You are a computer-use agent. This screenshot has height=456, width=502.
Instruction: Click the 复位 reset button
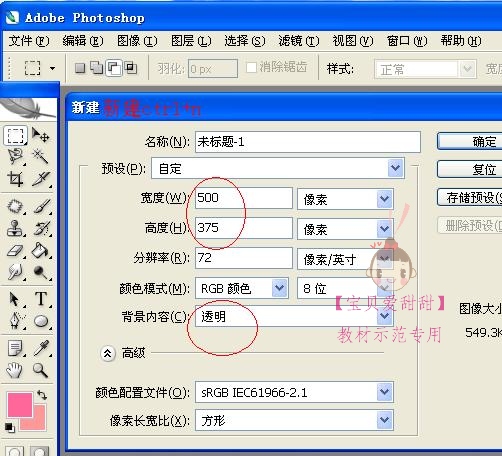tap(470, 169)
